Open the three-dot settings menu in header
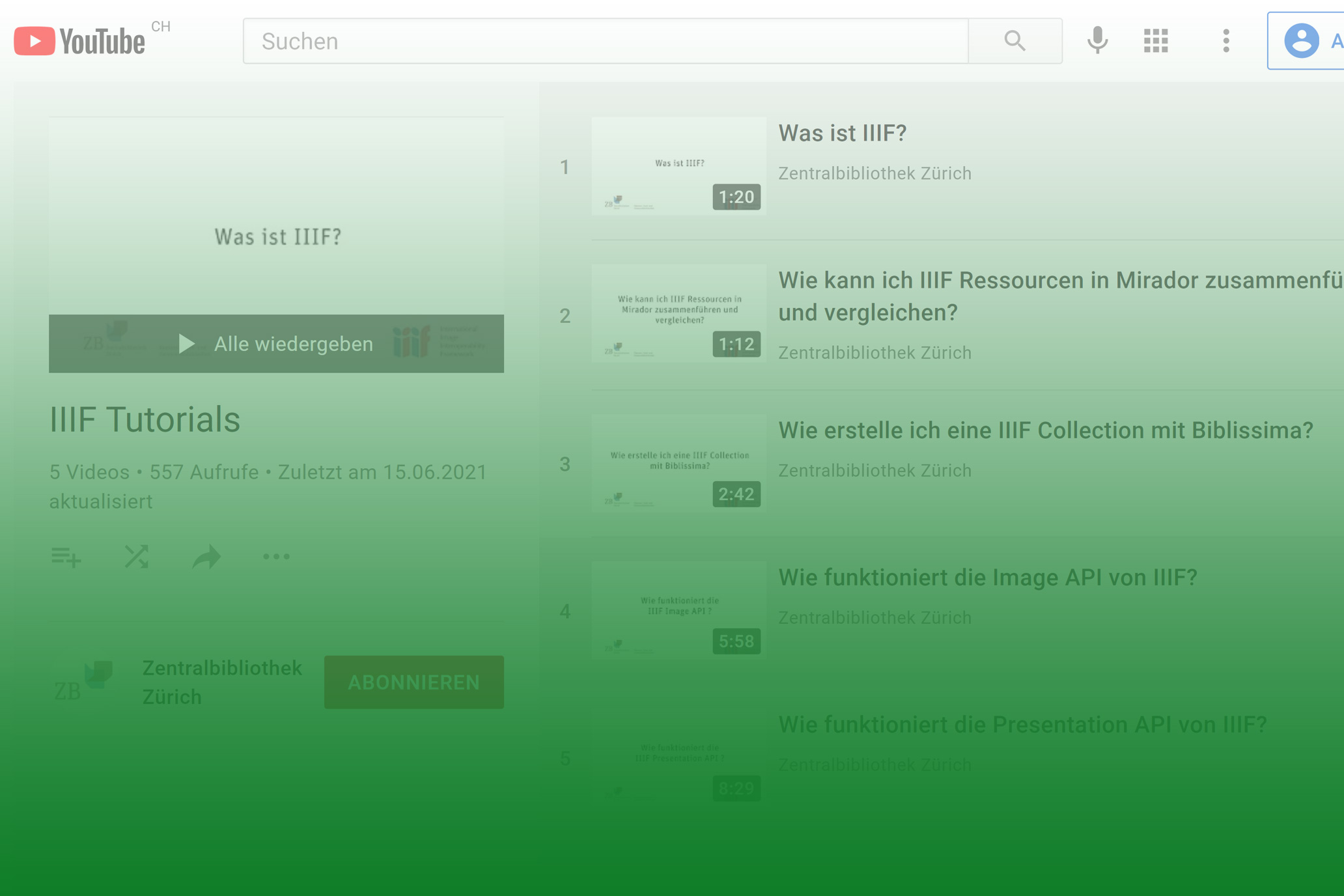Screen dimensions: 1344x896 point(1225,40)
